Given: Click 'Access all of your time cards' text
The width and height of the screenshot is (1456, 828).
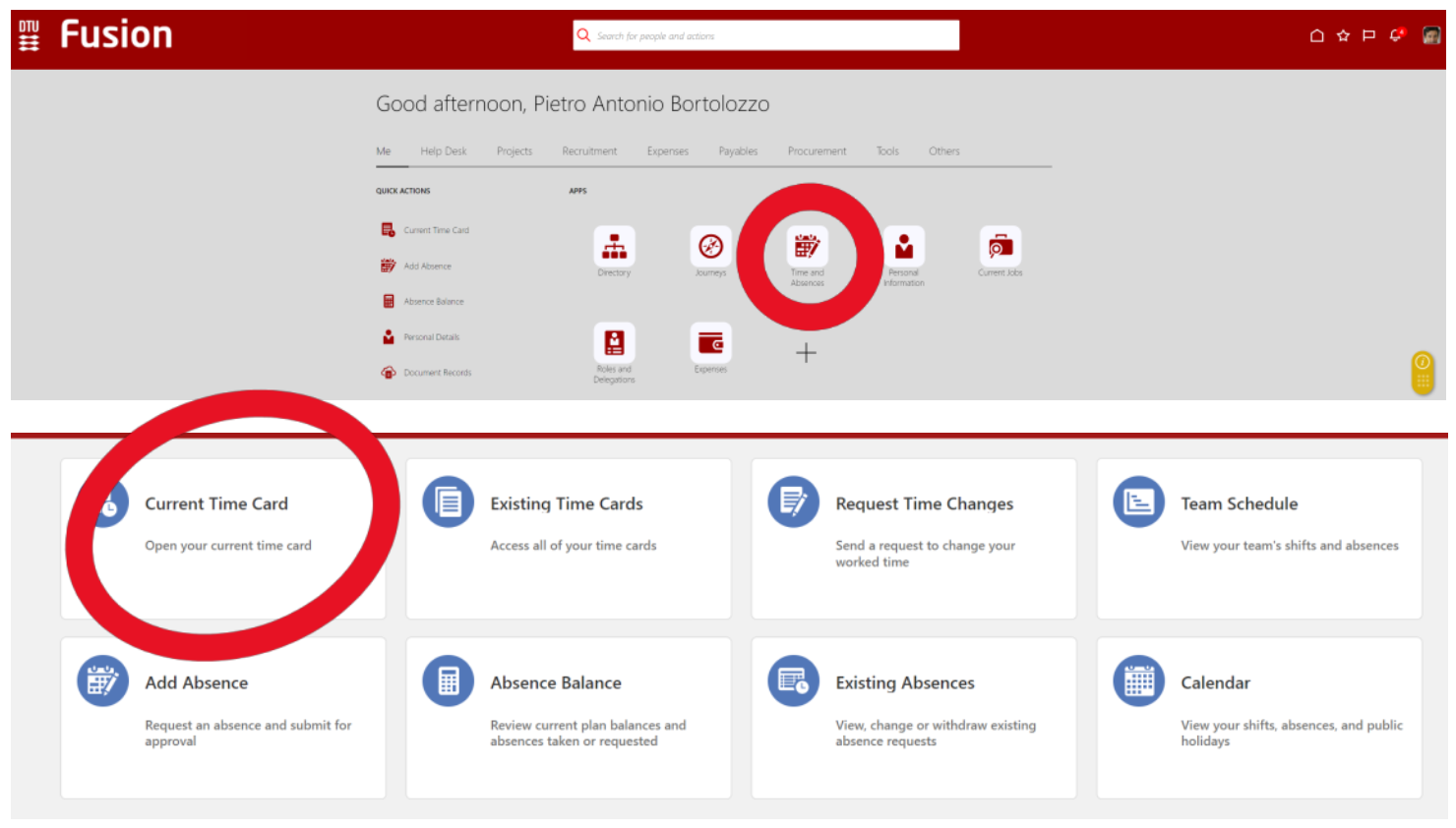Looking at the screenshot, I should [x=574, y=546].
